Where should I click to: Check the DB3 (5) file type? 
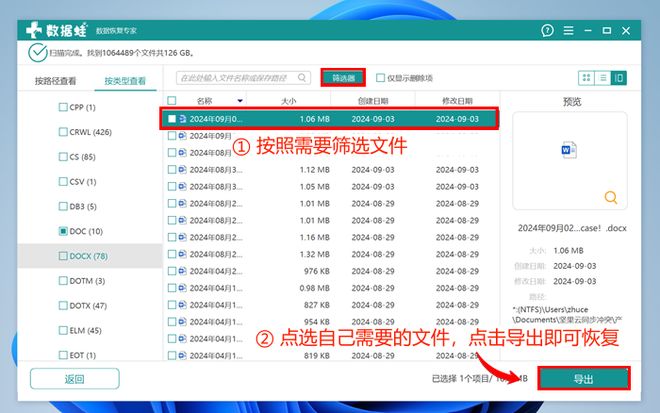coord(63,206)
